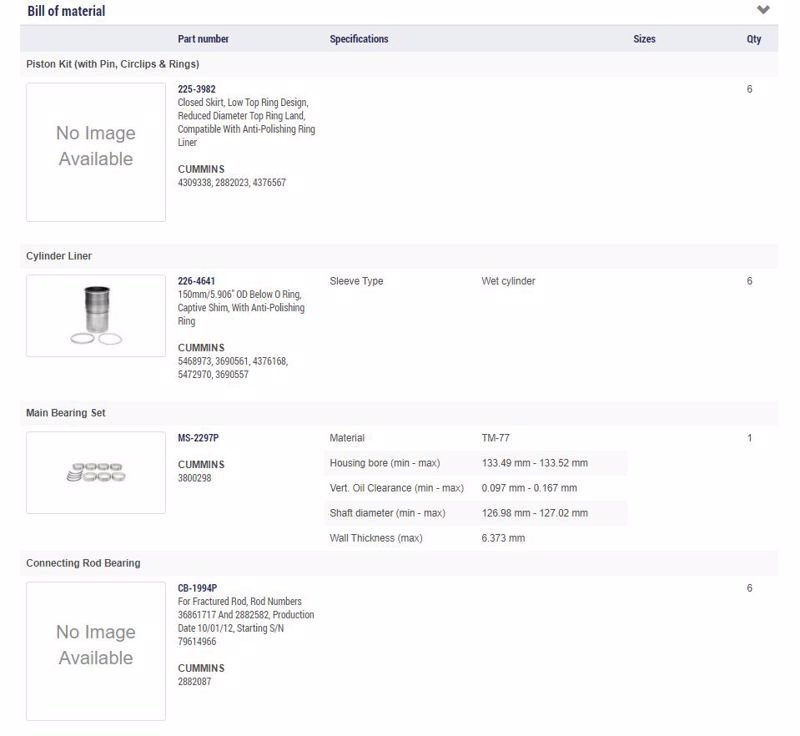
Task: Click the Cylinder Liner category row
Action: [399, 256]
